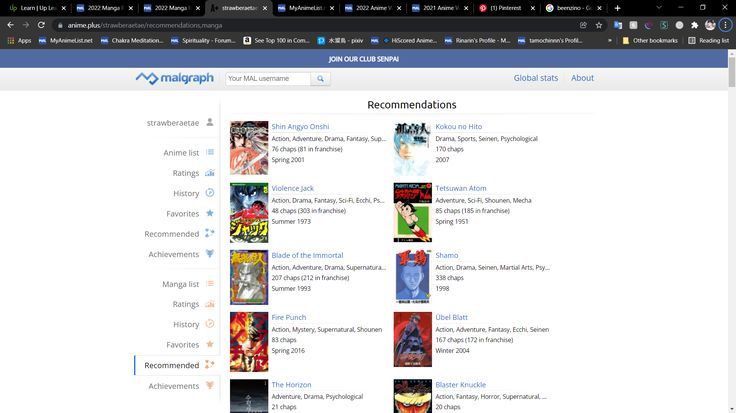Click the Violence Jack cover thumbnail
This screenshot has width=736, height=413.
[249, 213]
